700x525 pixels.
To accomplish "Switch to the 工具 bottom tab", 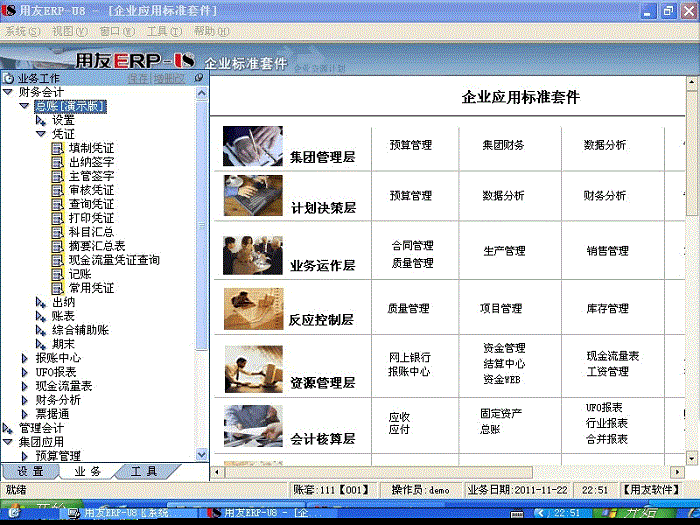I will tap(144, 471).
